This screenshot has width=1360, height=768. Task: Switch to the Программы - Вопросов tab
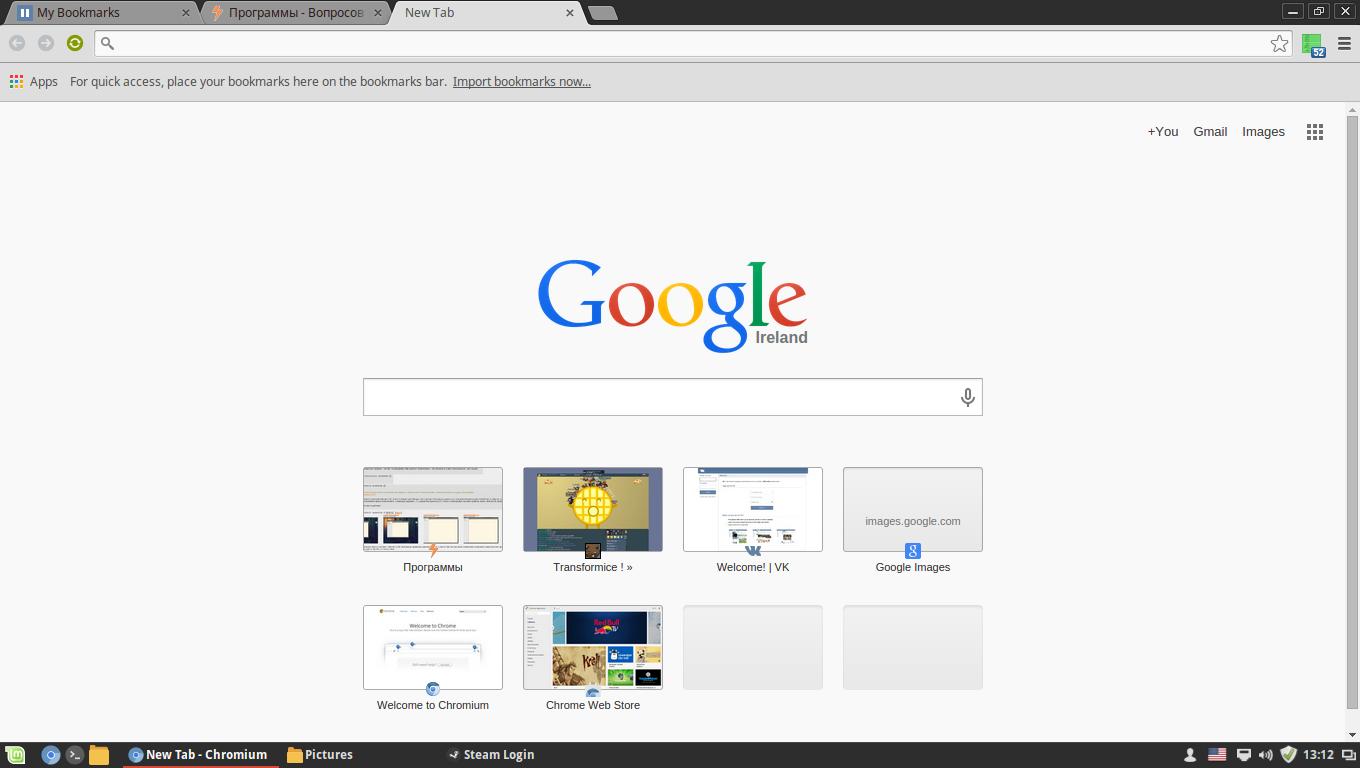295,13
